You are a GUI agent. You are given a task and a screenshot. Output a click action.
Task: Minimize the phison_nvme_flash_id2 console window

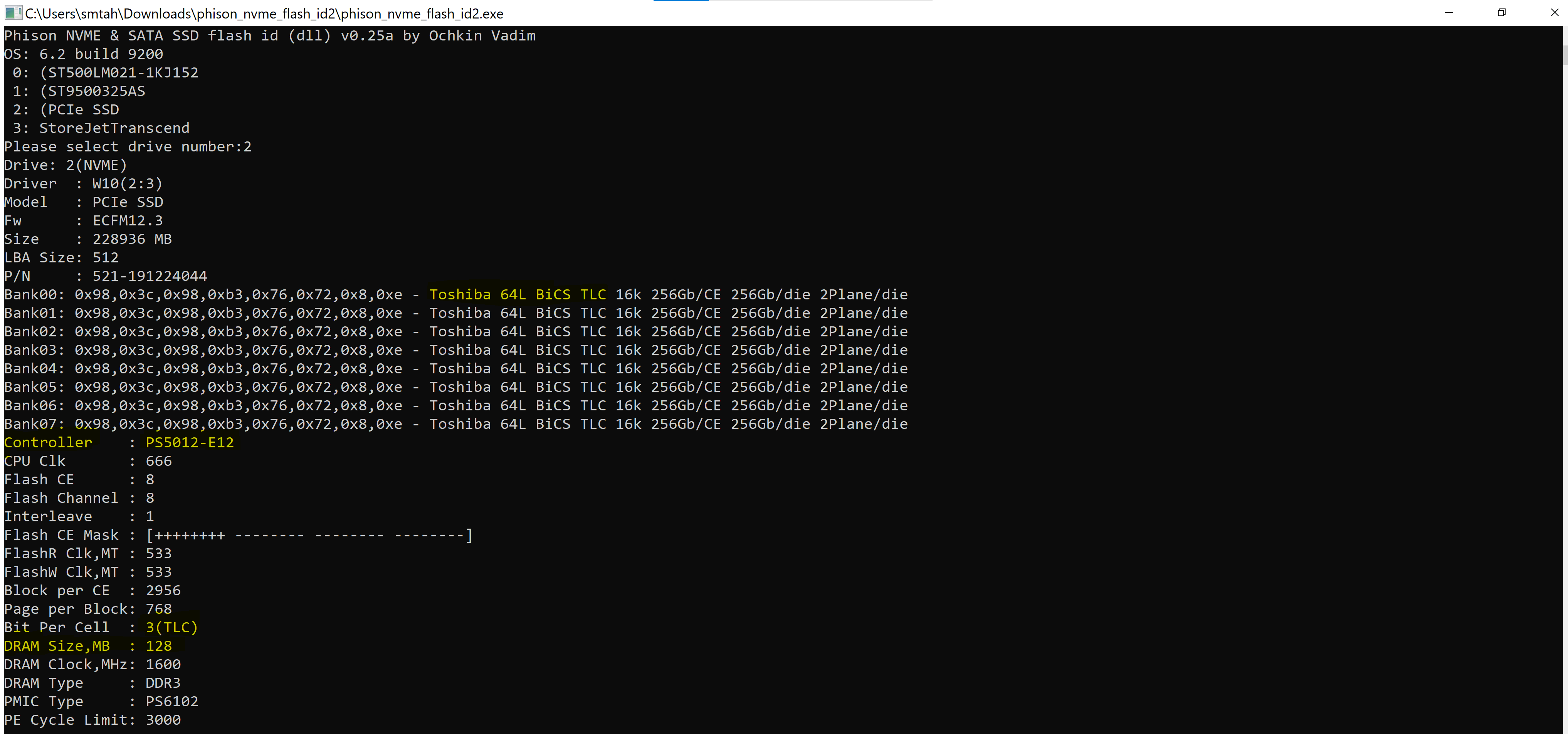pos(1449,13)
